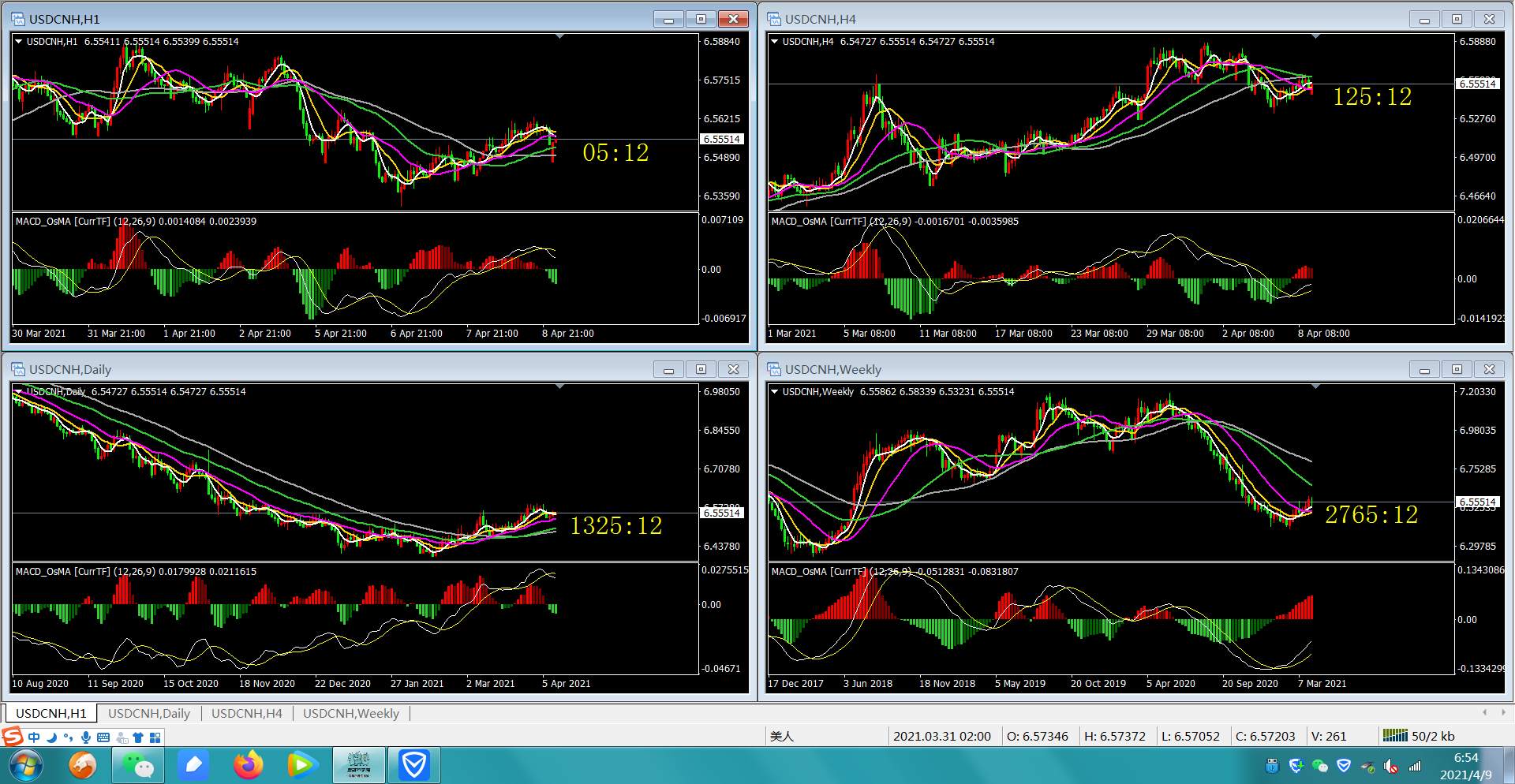Viewport: 1515px width, 784px height.
Task: Click the 2765:12 countdown in Weekly chart
Action: pos(1371,514)
